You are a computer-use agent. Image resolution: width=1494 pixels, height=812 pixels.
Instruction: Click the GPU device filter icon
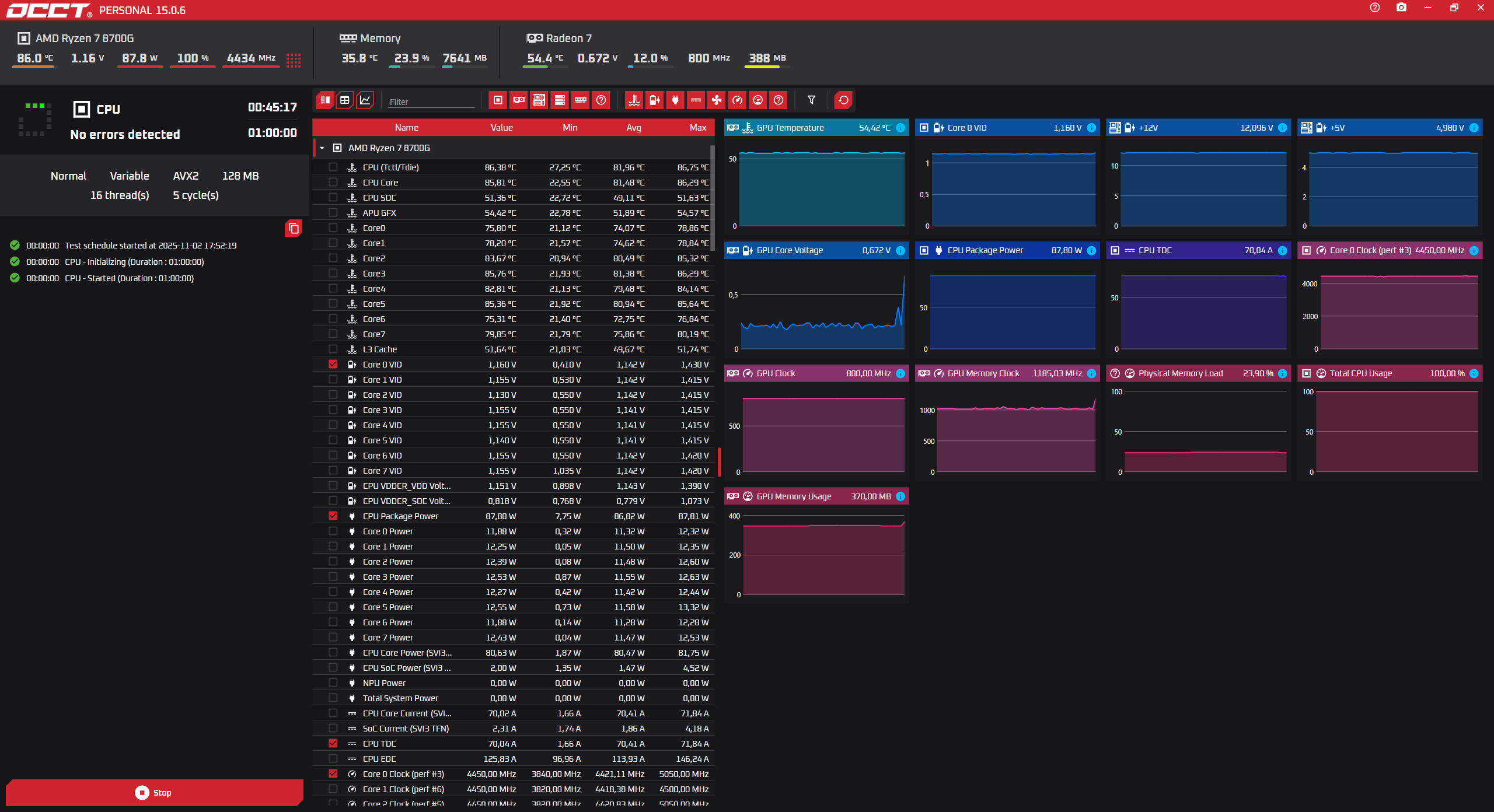518,100
